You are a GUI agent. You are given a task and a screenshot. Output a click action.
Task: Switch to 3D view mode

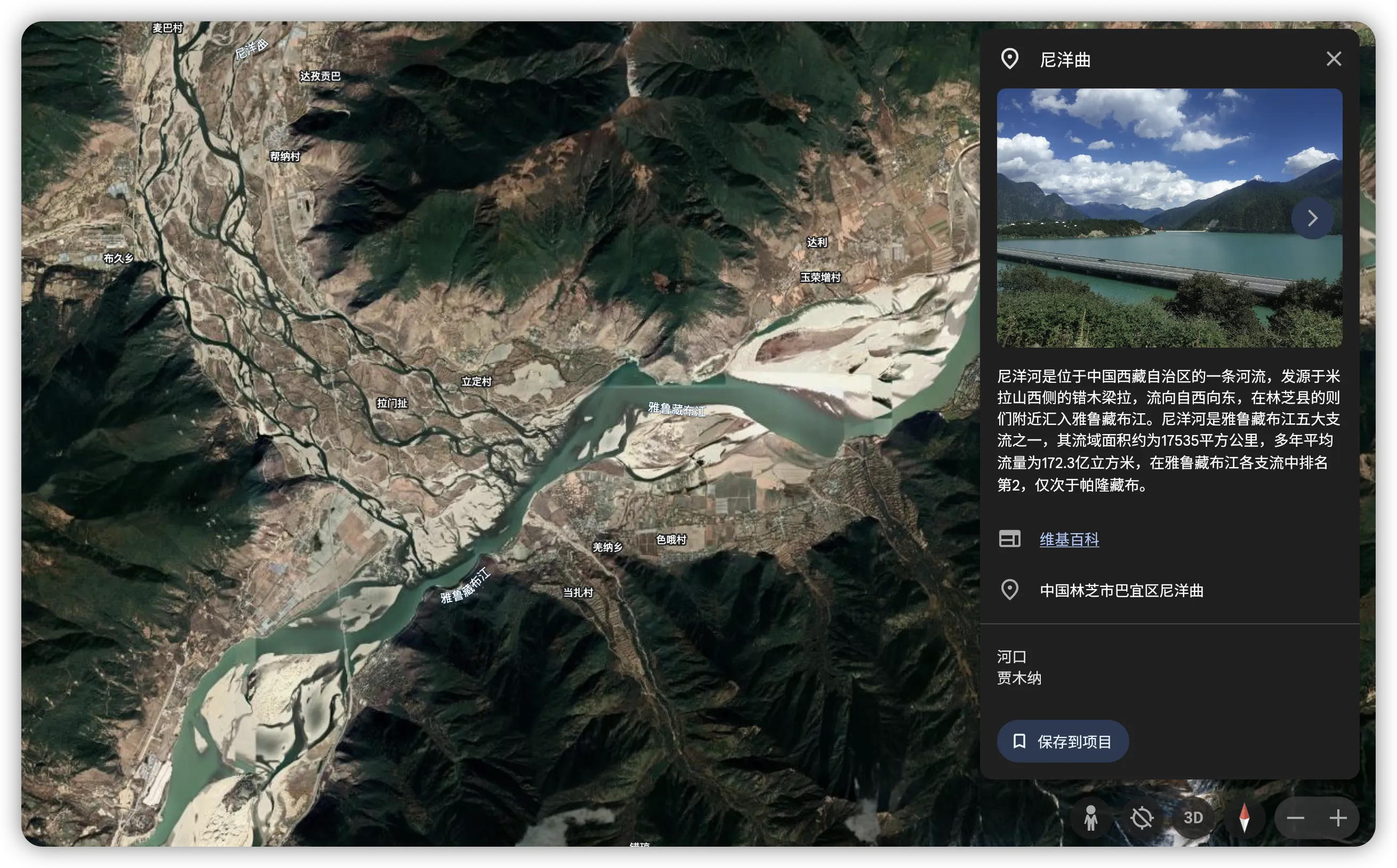coord(1193,817)
